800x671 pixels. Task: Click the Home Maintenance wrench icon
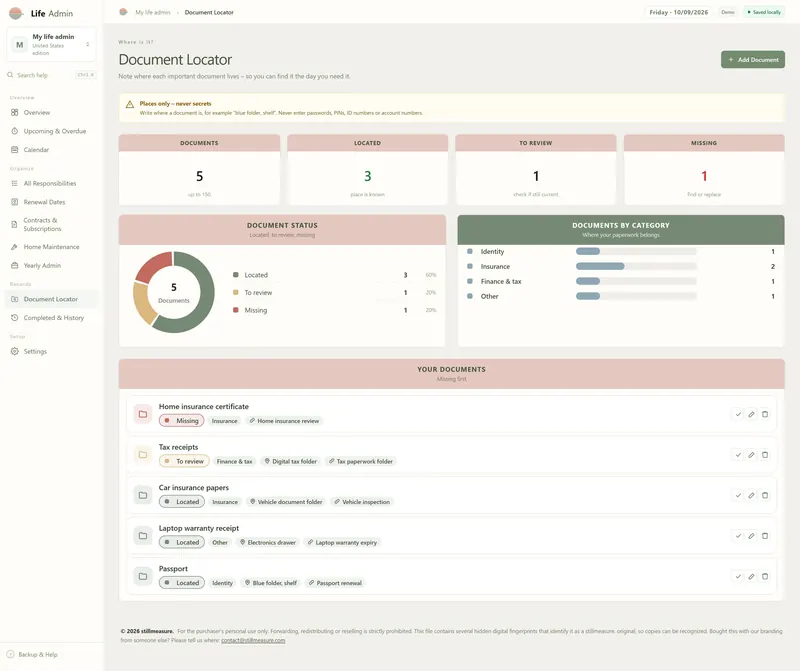(x=14, y=247)
